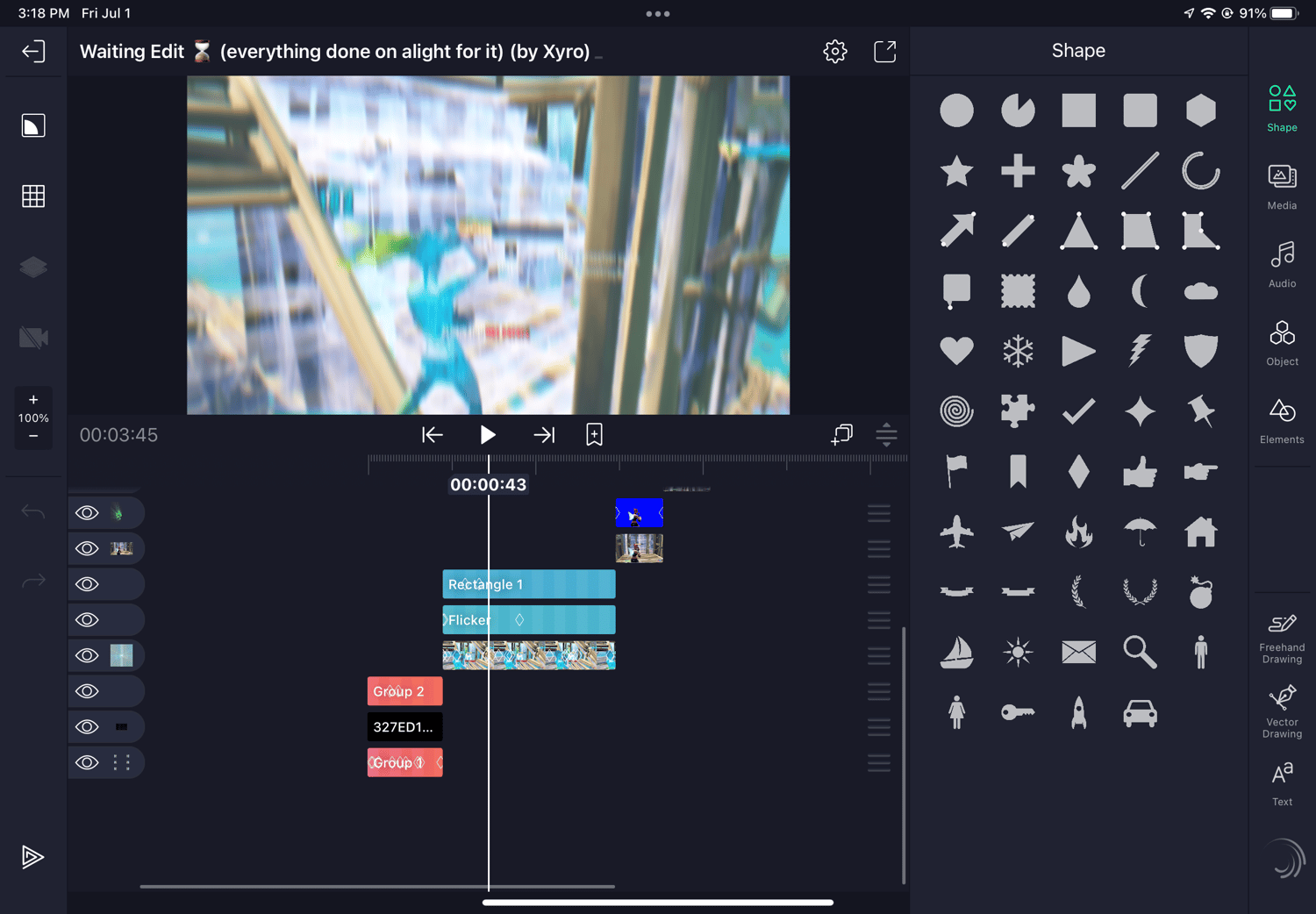
Task: Play the timeline preview
Action: tap(488, 434)
